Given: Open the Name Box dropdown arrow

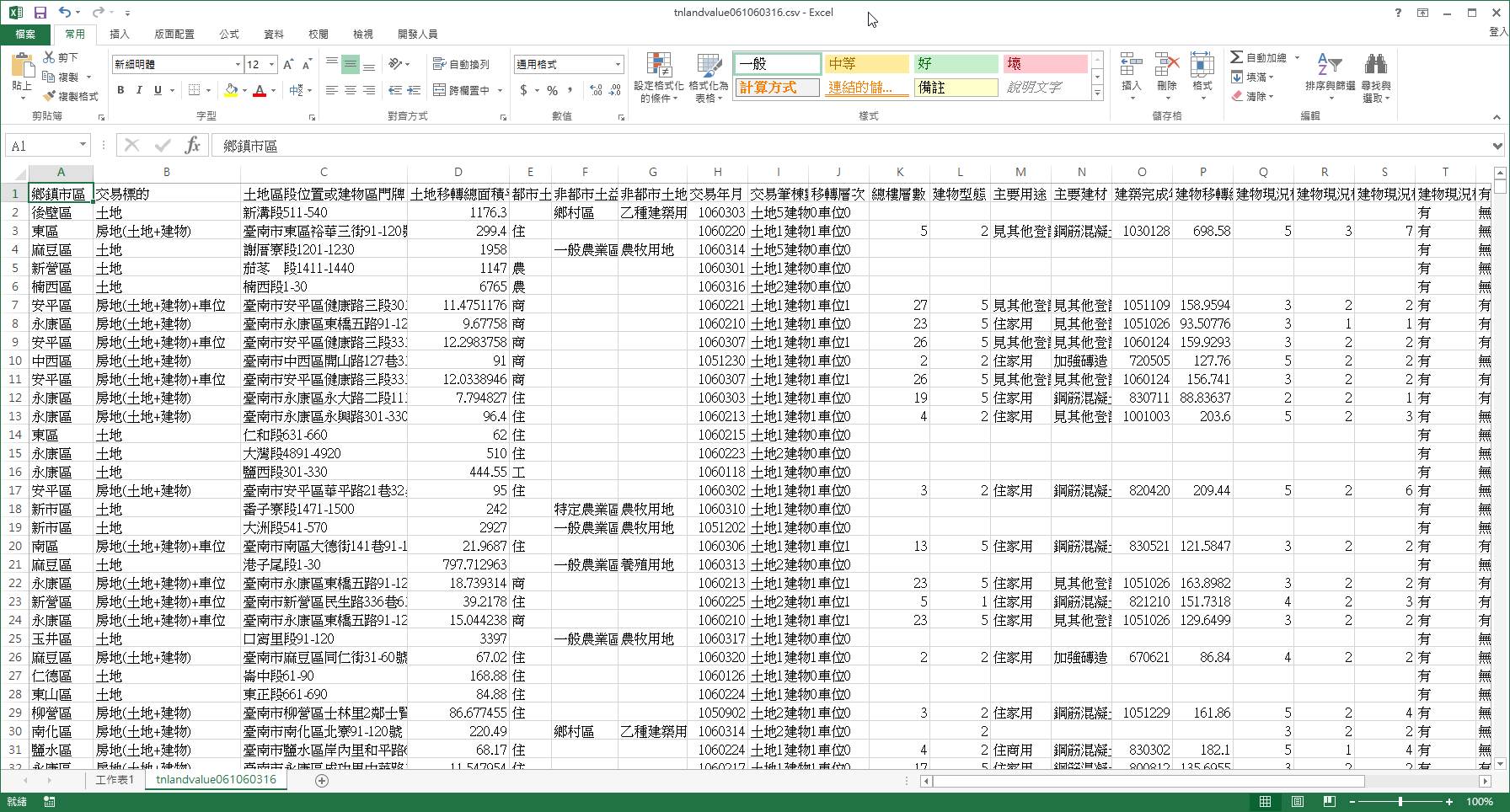Looking at the screenshot, I should pos(83,145).
